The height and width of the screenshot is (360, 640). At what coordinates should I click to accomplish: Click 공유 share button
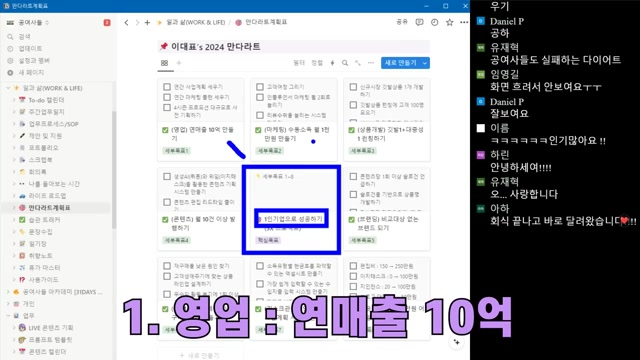click(x=402, y=22)
